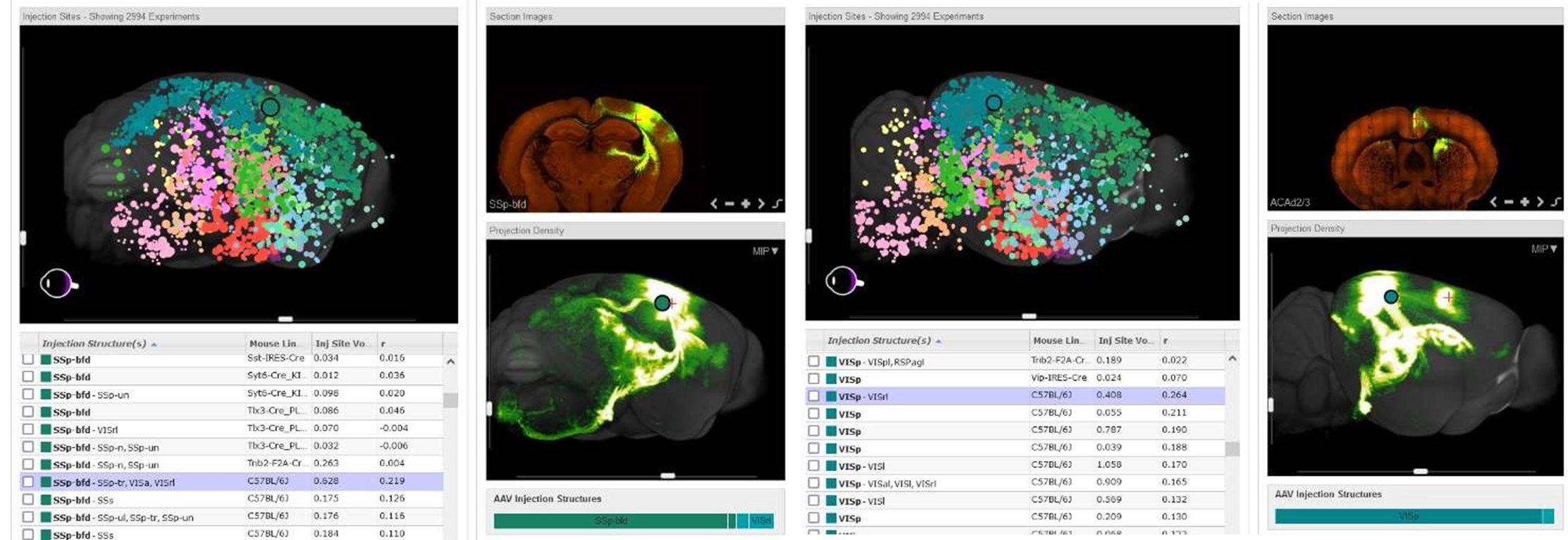Screen dimensions: 1568x540
Task: Open the MIP dropdown in left Projection Density
Action: tap(765, 251)
